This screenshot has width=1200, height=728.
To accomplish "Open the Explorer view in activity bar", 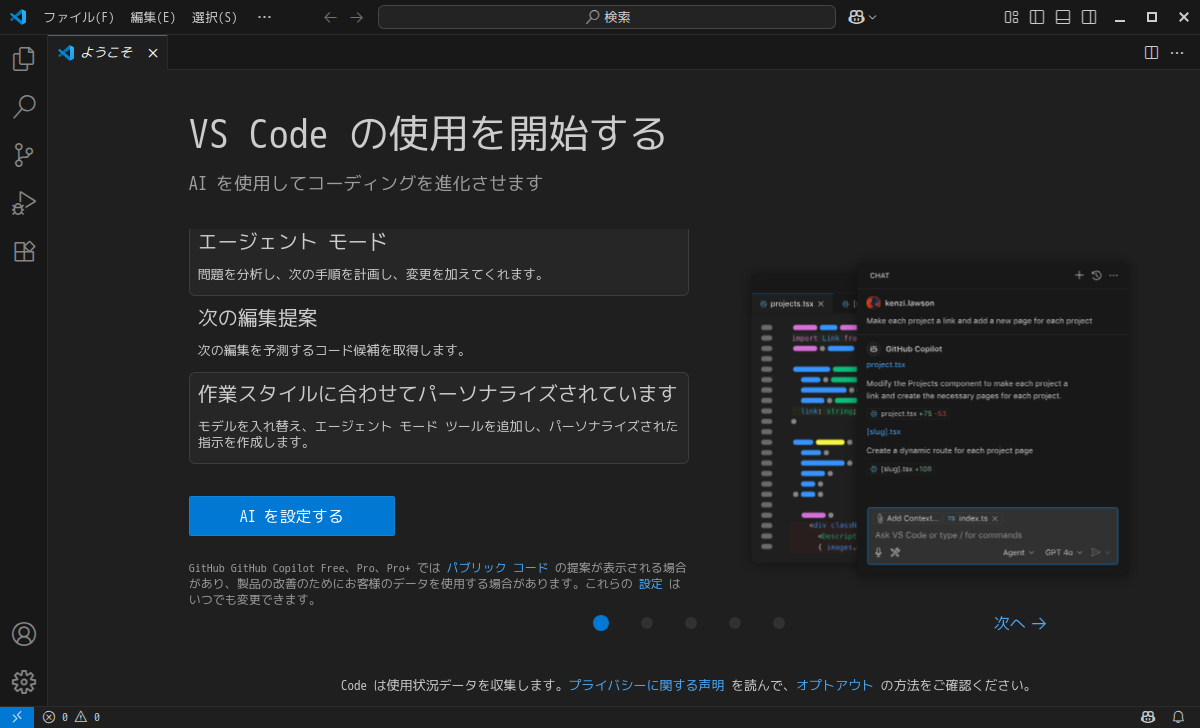I will pos(24,59).
